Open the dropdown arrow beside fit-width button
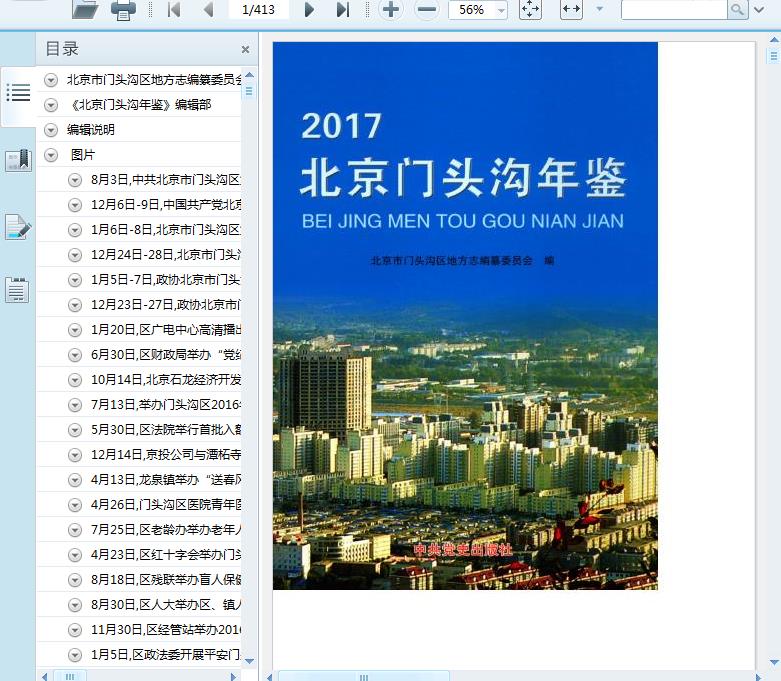The width and height of the screenshot is (781, 681). [x=599, y=10]
